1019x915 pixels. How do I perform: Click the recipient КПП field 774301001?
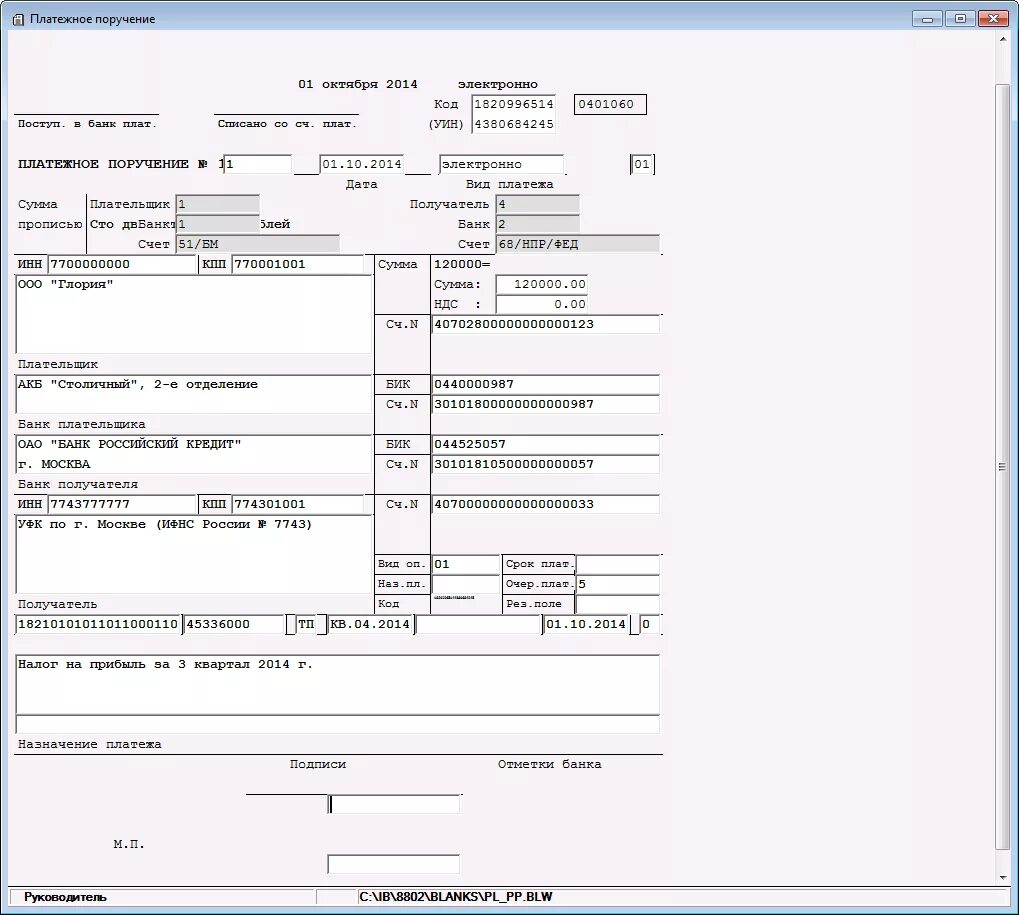pyautogui.click(x=298, y=504)
